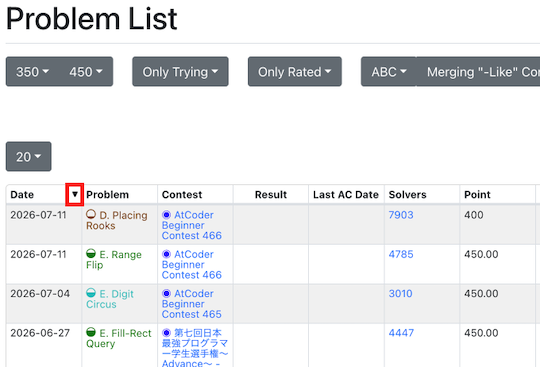
Task: Open the Only Rated filter dropdown
Action: click(295, 72)
